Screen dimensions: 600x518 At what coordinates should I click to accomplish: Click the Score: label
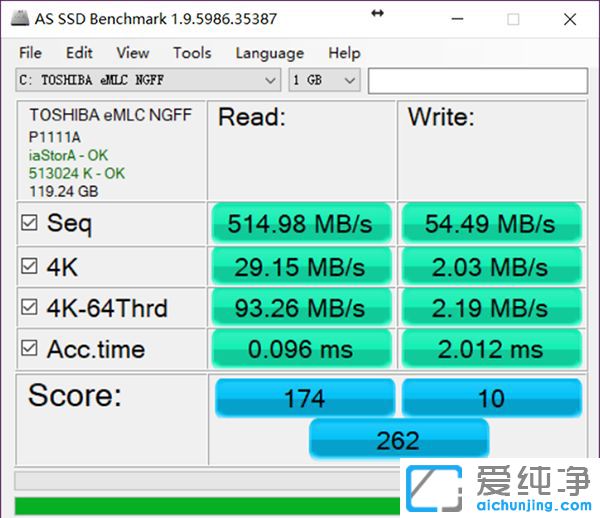(75, 395)
